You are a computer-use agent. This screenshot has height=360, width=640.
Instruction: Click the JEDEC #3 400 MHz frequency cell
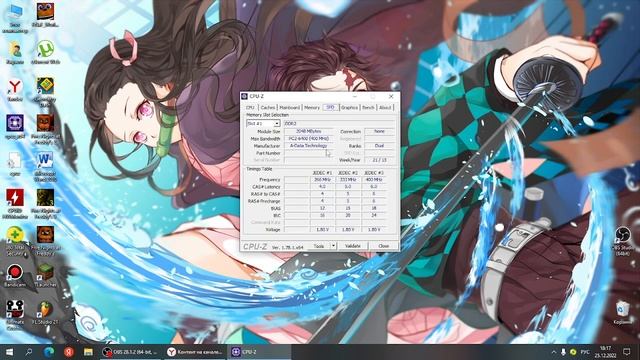[x=373, y=180]
